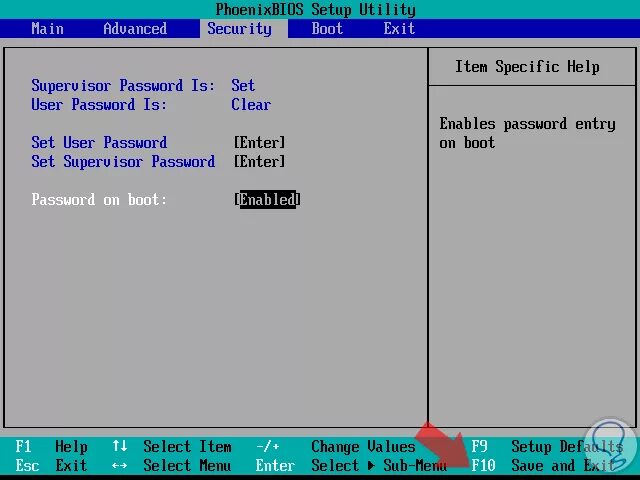Click the Select Menu footer label

click(187, 465)
